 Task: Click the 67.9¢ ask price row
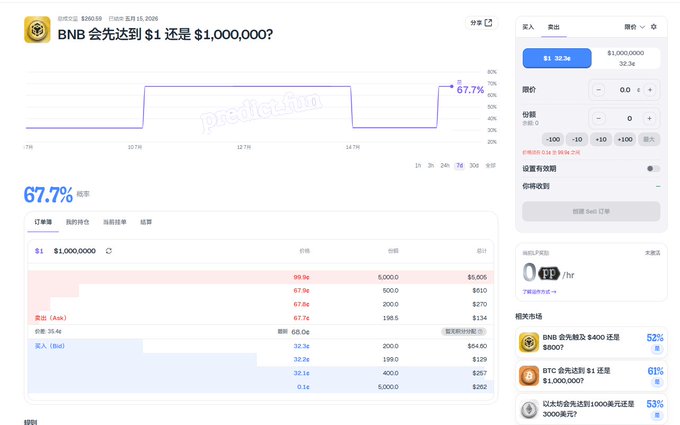pos(261,291)
